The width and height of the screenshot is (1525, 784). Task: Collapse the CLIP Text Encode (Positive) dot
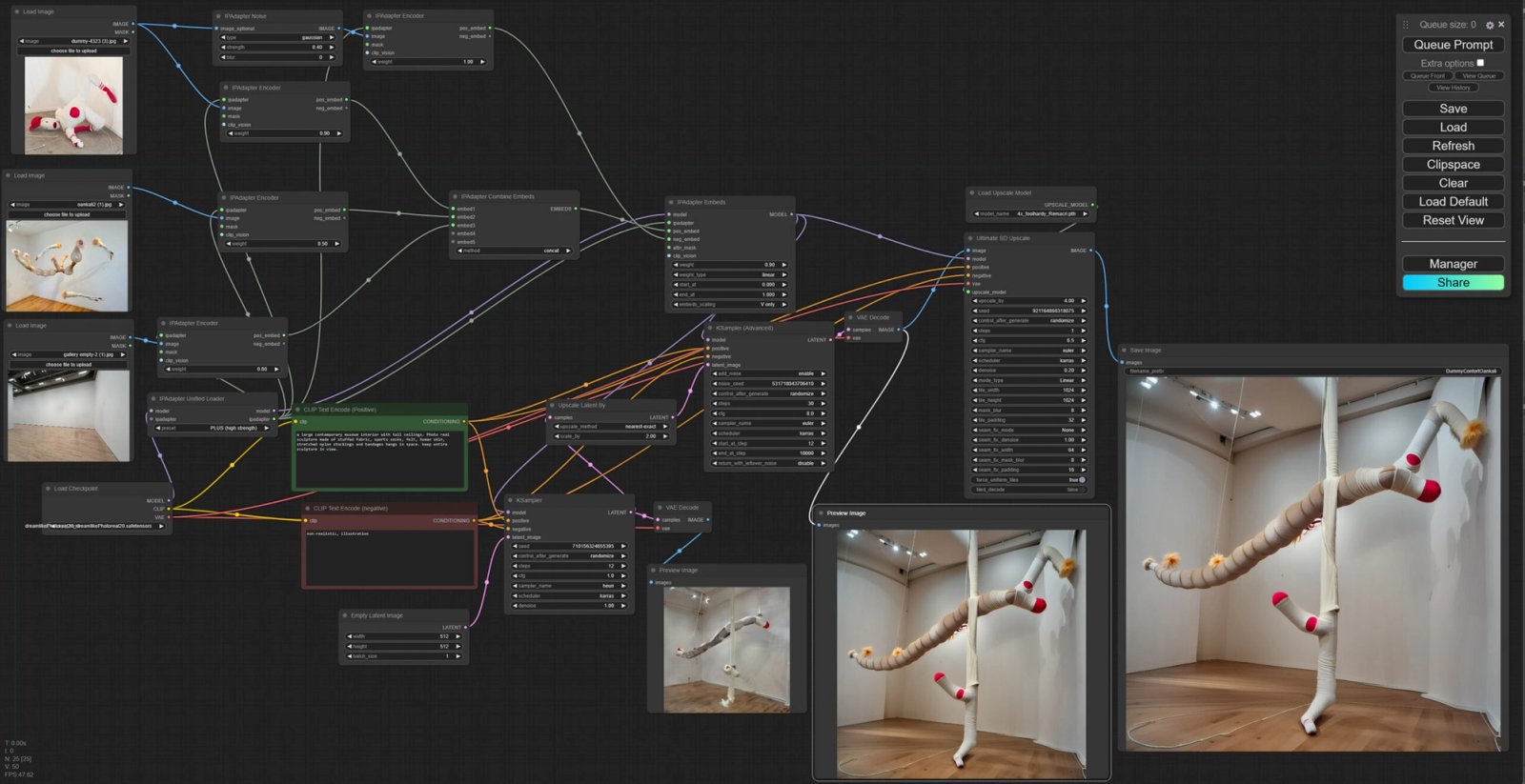(297, 410)
